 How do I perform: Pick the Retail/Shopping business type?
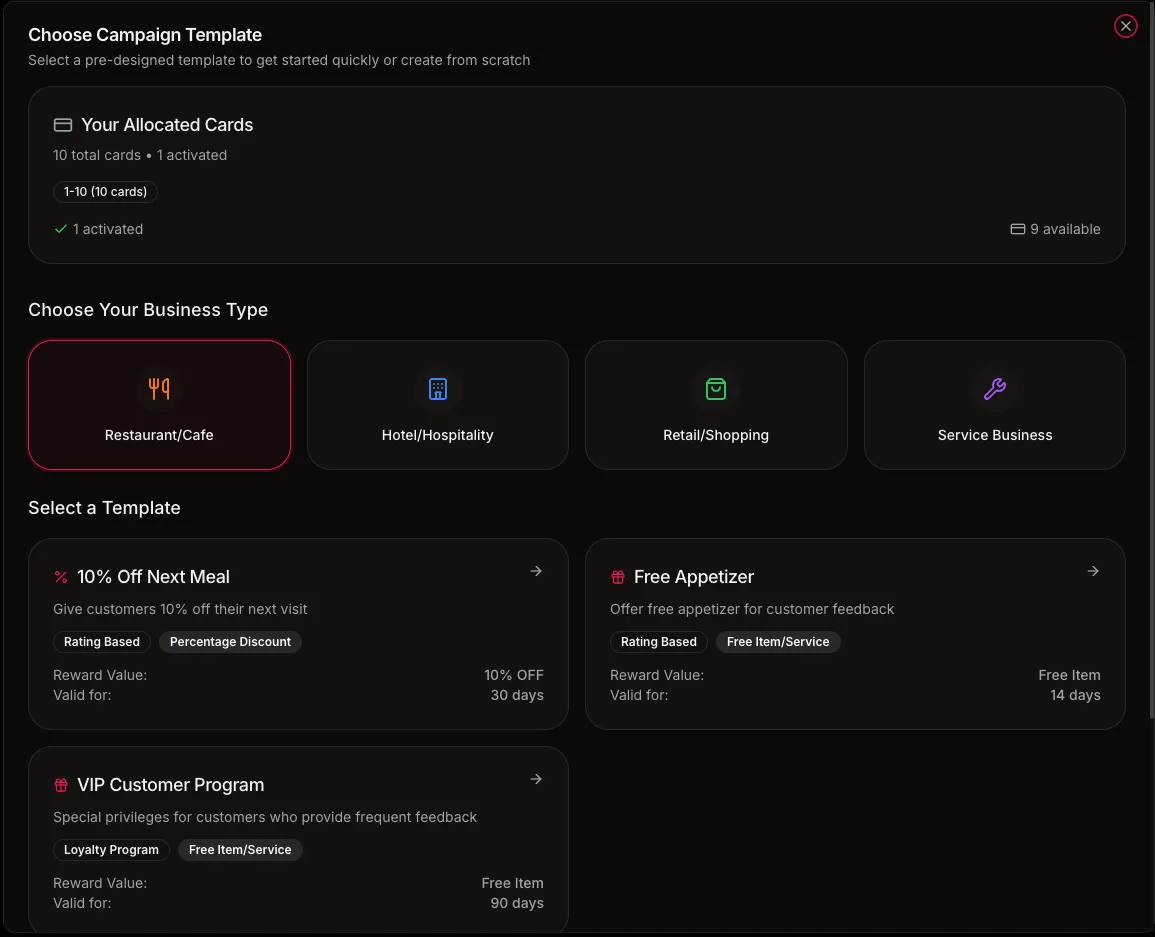pyautogui.click(x=716, y=435)
